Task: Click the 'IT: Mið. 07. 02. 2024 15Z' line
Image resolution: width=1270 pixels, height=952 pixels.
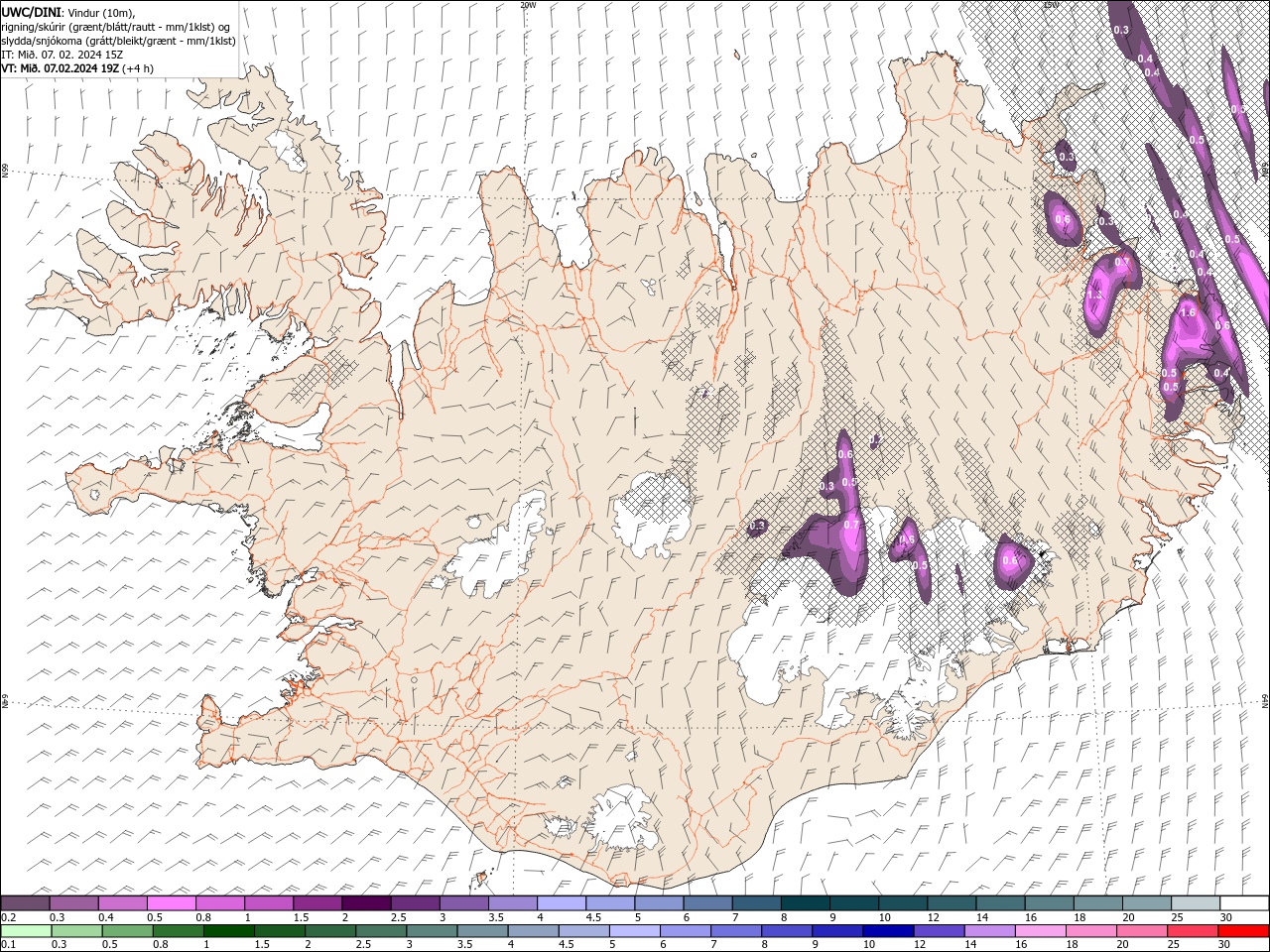Action: click(62, 55)
